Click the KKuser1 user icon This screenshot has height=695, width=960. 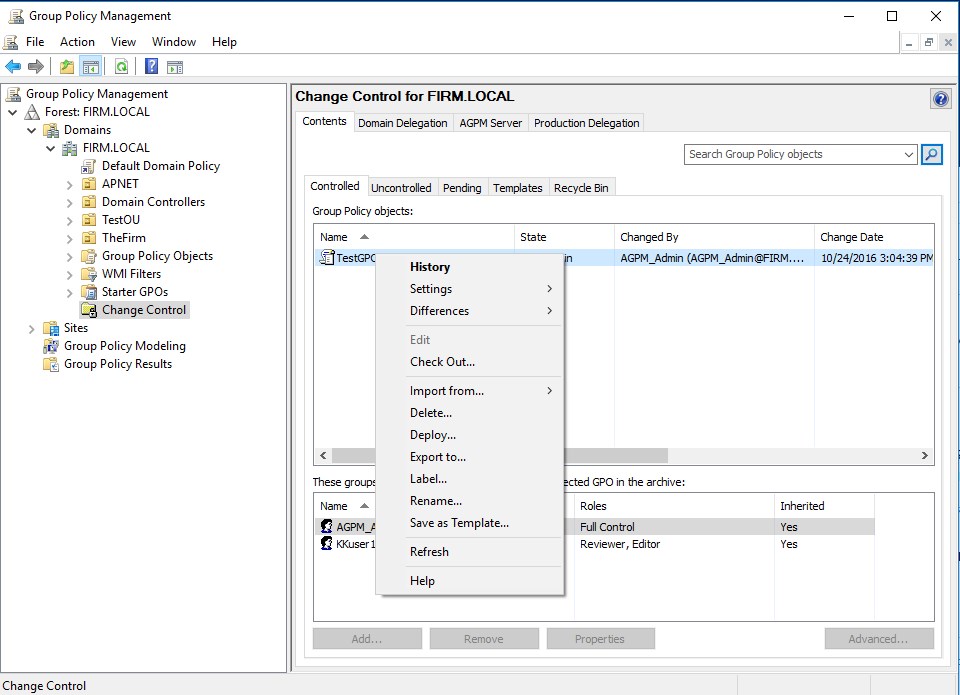pyautogui.click(x=327, y=544)
